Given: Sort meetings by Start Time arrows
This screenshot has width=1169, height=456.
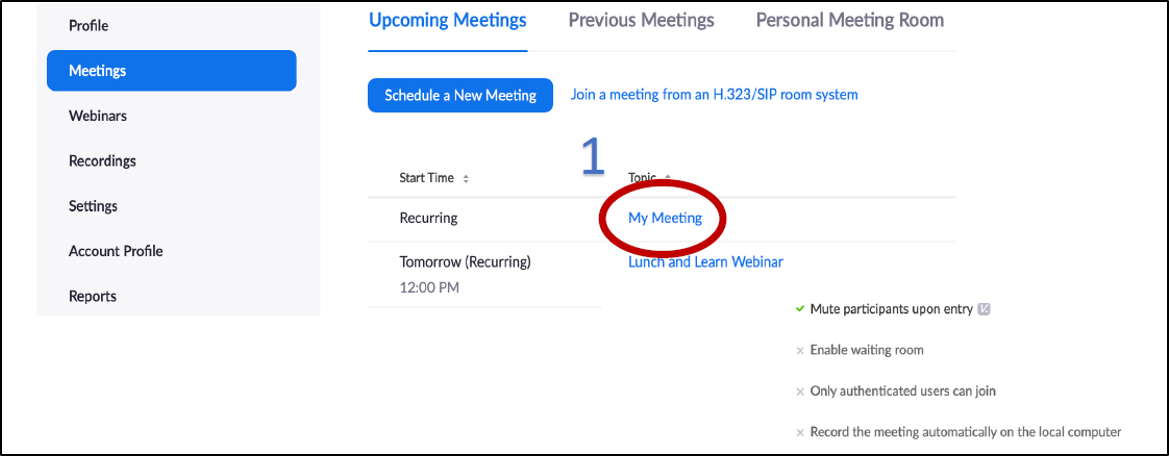Looking at the screenshot, I should 466,179.
